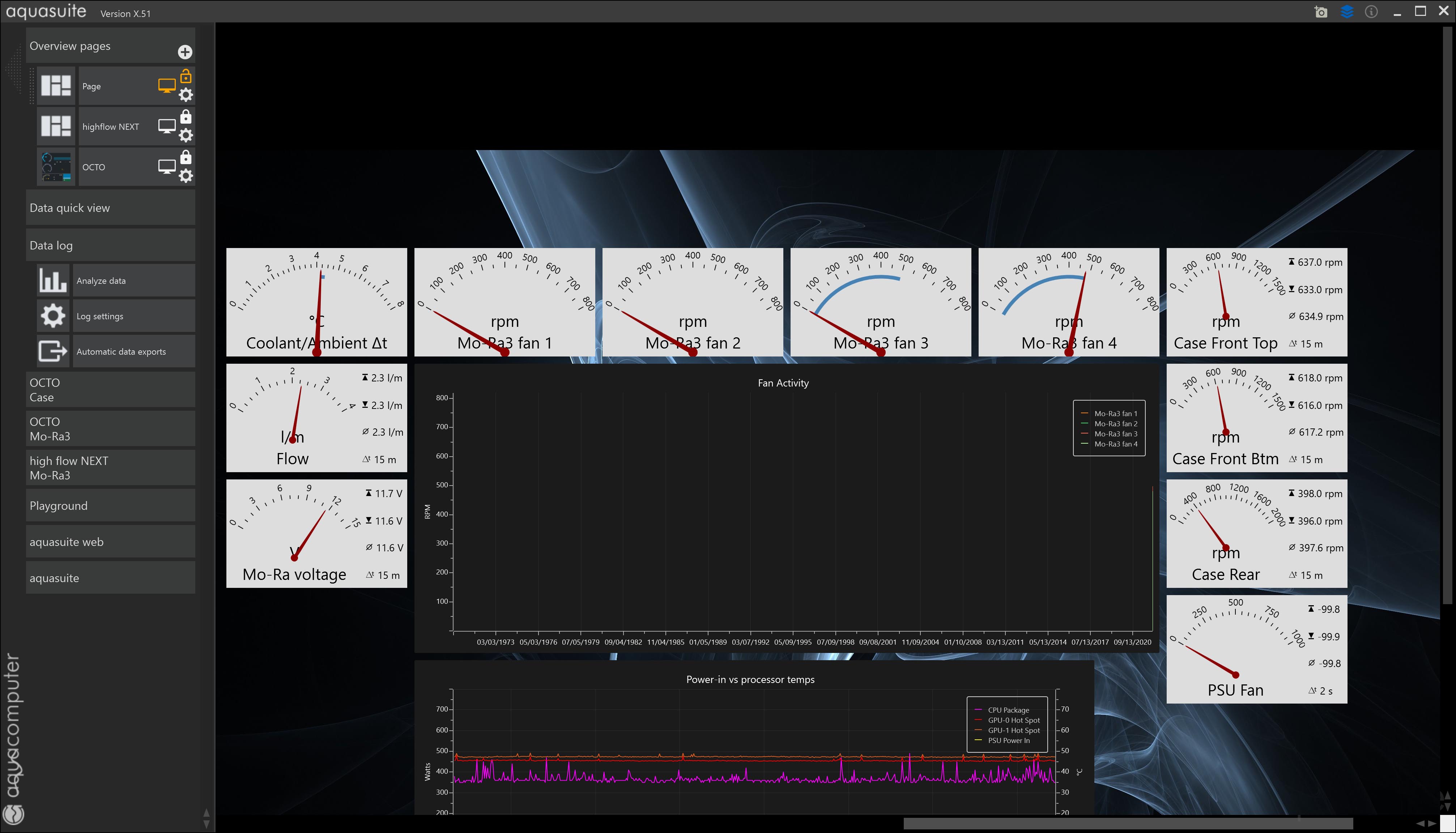Open Log settings gear icon
The height and width of the screenshot is (833, 1456).
53,316
